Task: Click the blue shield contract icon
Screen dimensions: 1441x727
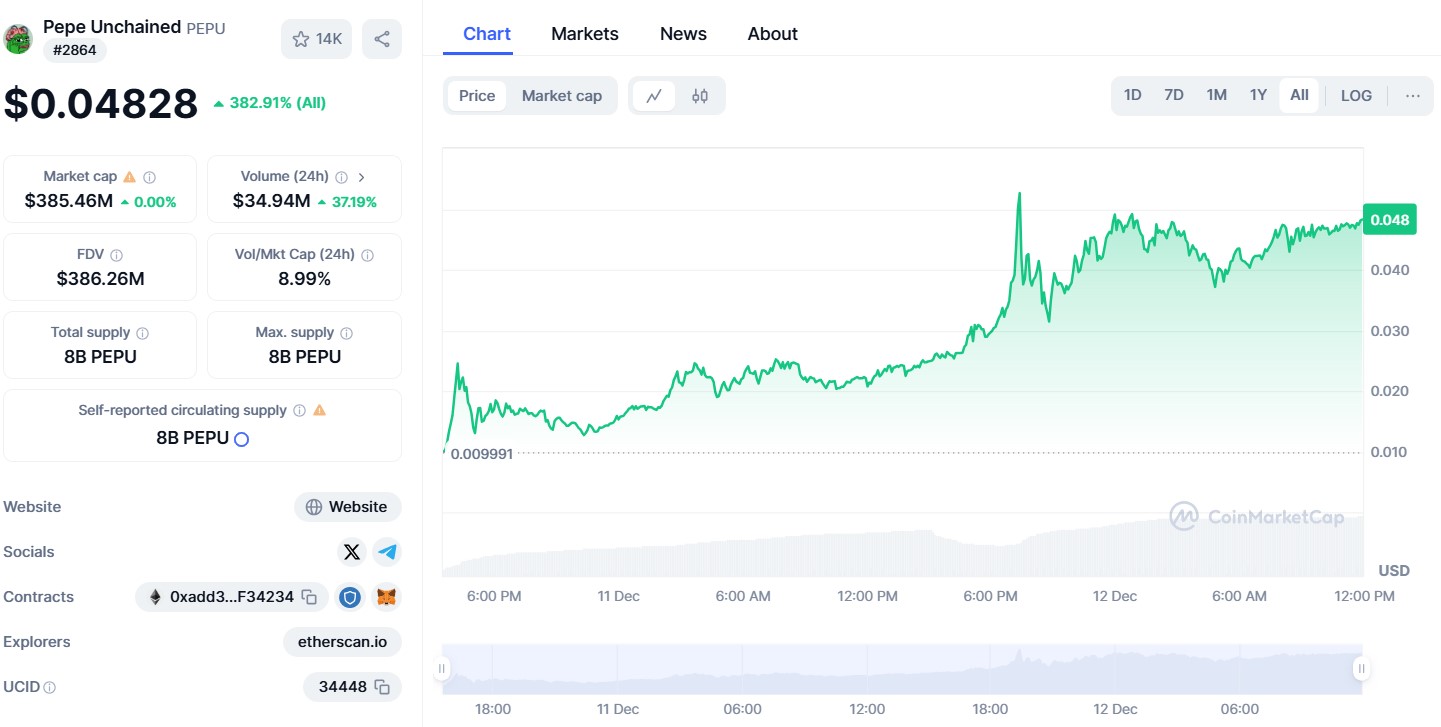Action: [x=349, y=597]
